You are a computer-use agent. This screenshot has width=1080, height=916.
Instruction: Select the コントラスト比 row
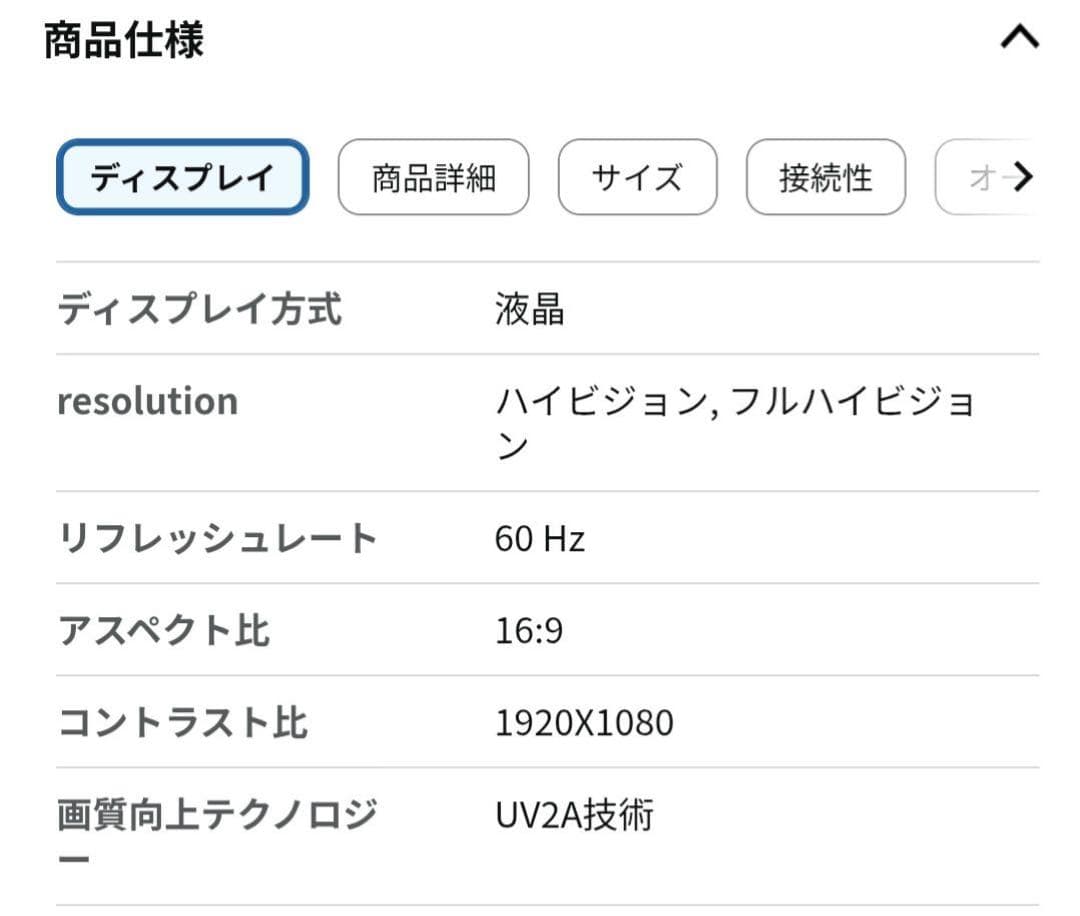[180, 721]
